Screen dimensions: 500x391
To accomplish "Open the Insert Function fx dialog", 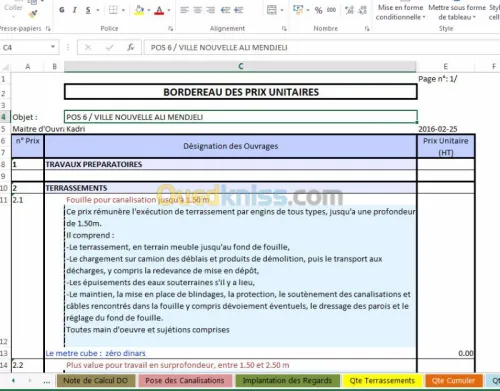I will (x=131, y=48).
